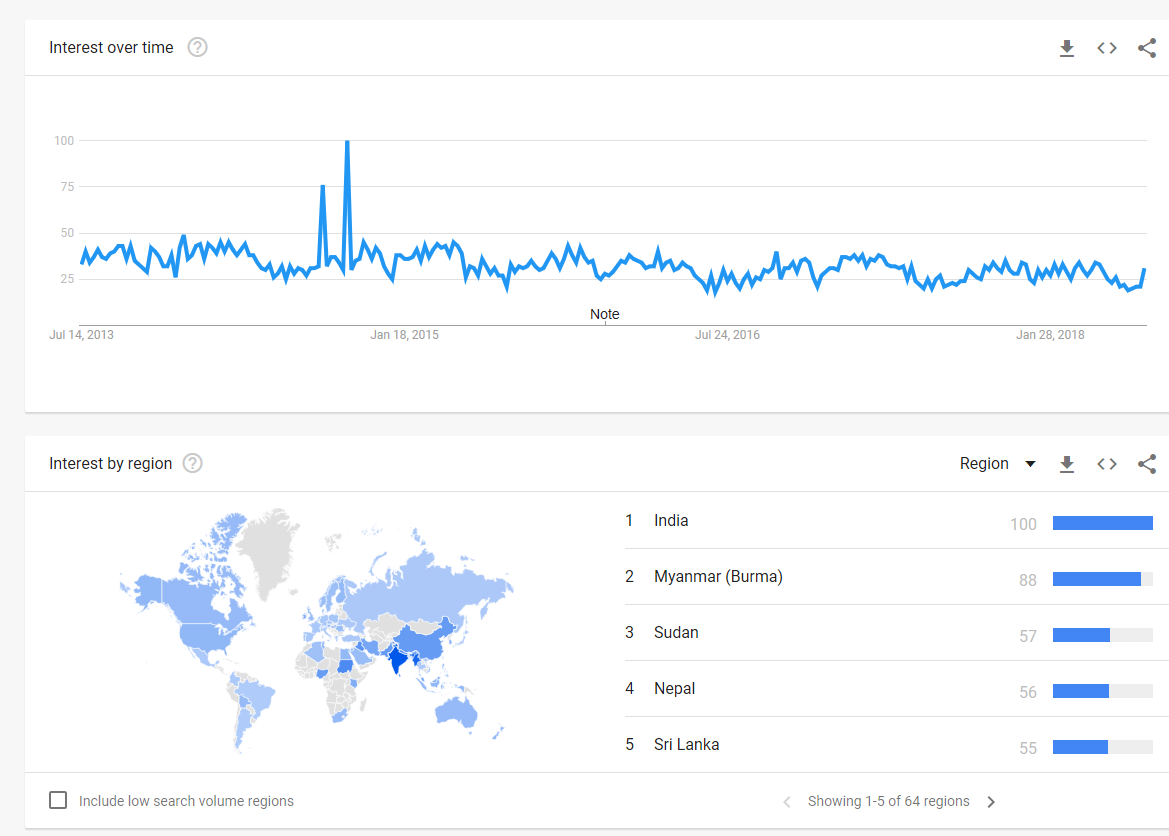Click the Note marker on the timeline
This screenshot has width=1169, height=836.
(605, 315)
